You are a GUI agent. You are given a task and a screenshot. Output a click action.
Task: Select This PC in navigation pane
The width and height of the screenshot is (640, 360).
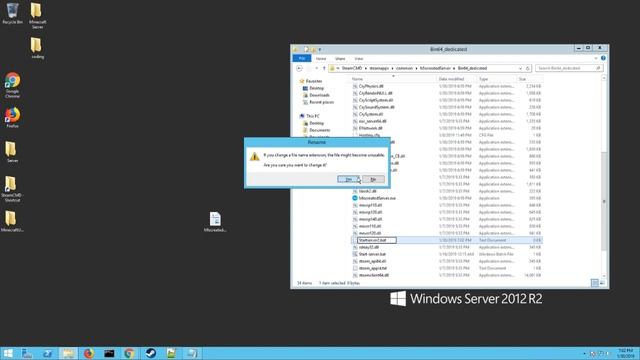tap(313, 116)
